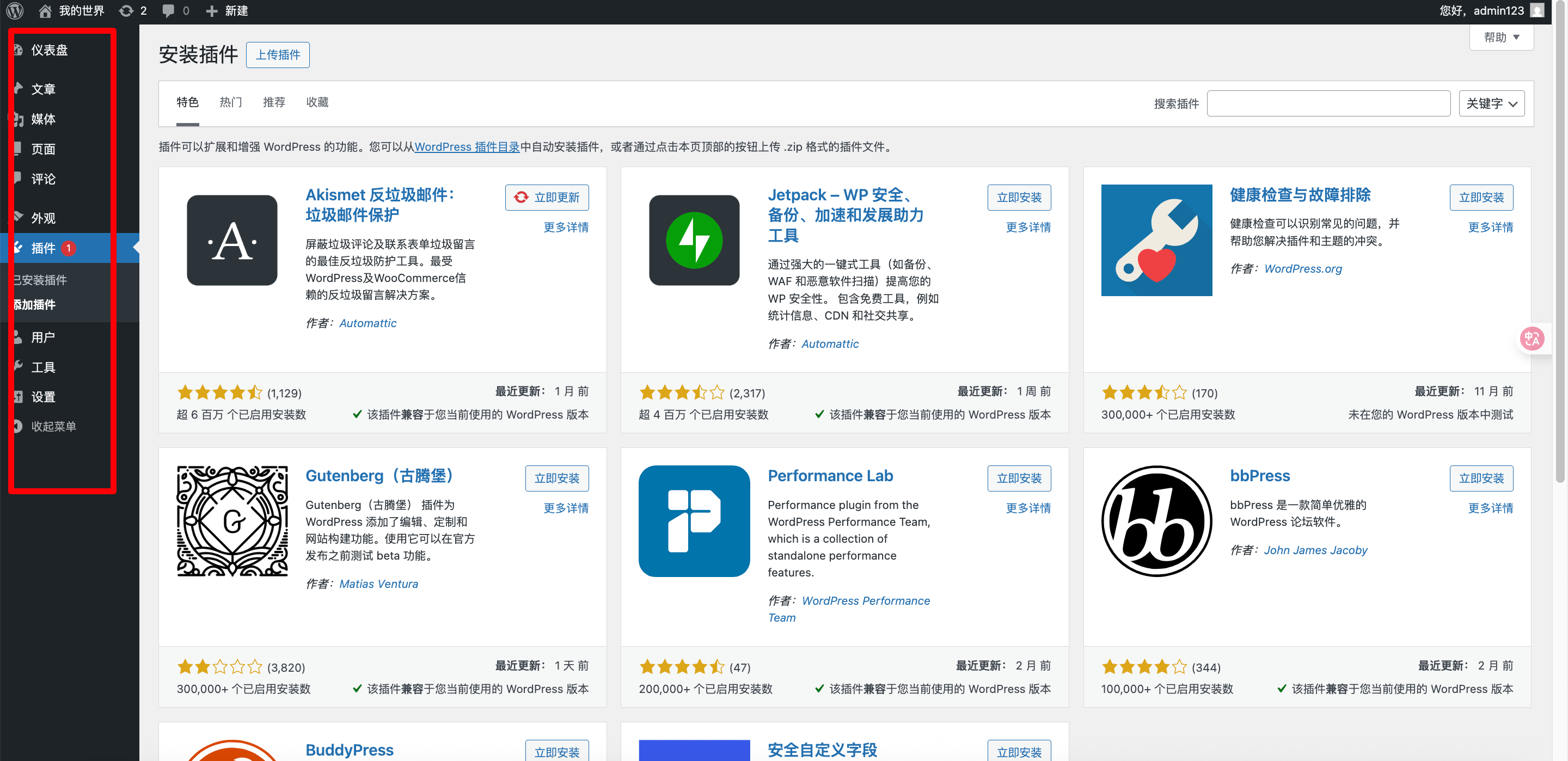This screenshot has height=761, width=1568.
Task: Expand the 帮助 help dropdown
Action: tap(1501, 37)
